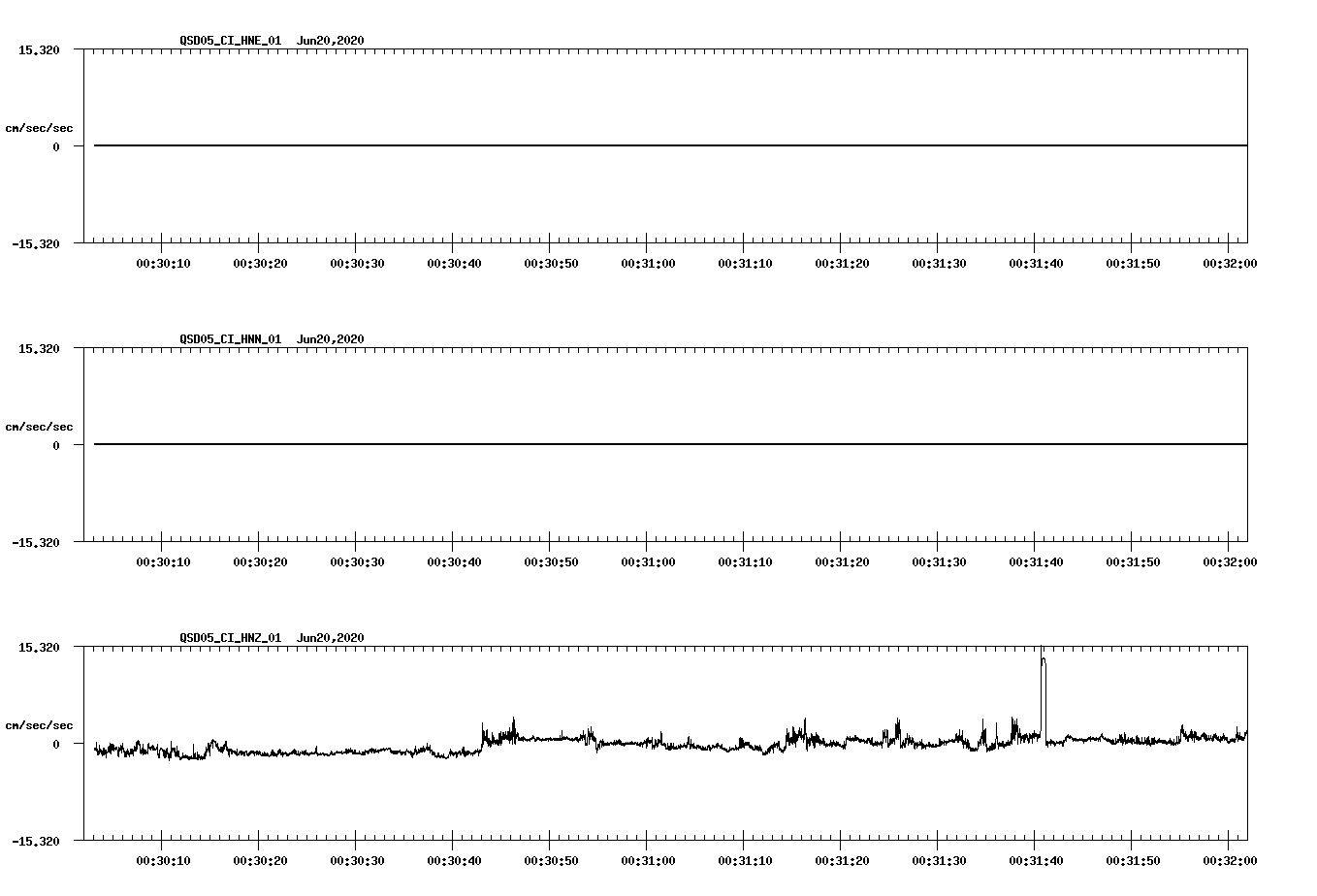Click the flat HNN trace line
Image resolution: width=1317 pixels, height=896 pixels.
coord(670,444)
